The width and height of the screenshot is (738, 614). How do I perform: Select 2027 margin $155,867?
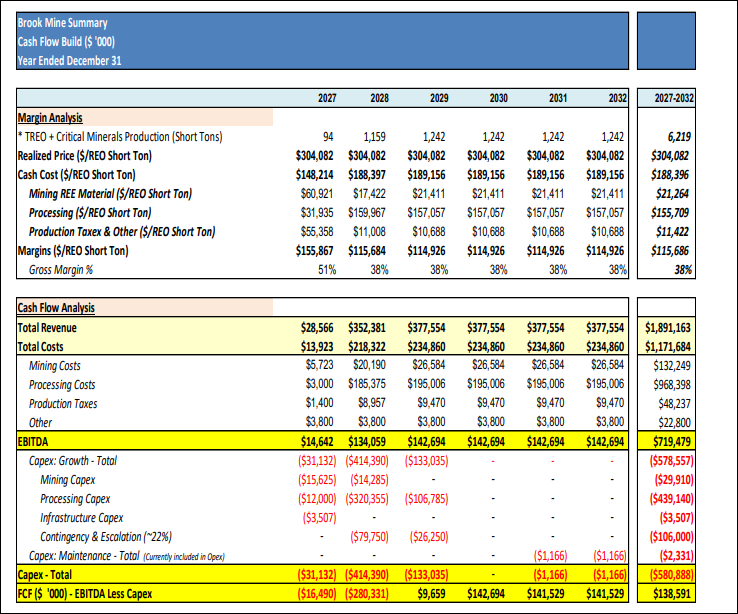tap(314, 251)
